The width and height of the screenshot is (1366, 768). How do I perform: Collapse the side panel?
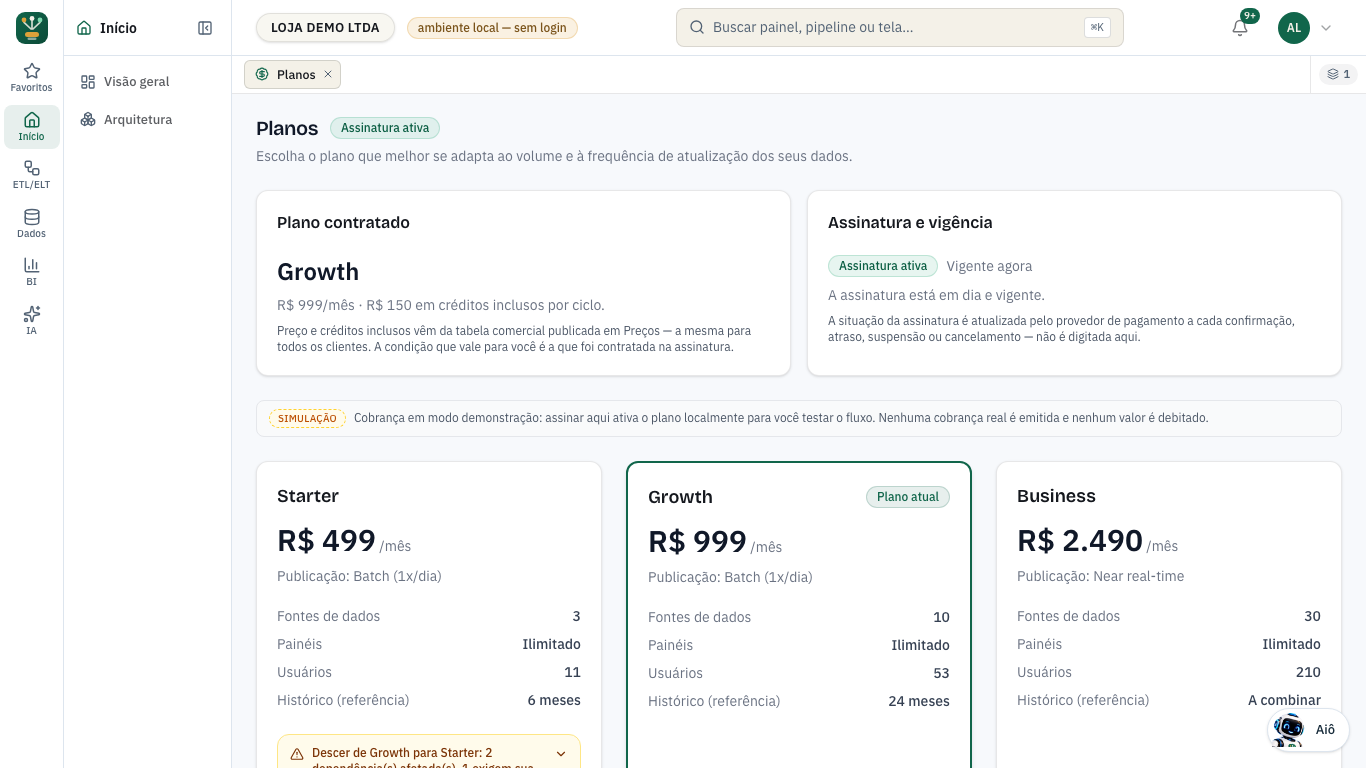point(205,28)
